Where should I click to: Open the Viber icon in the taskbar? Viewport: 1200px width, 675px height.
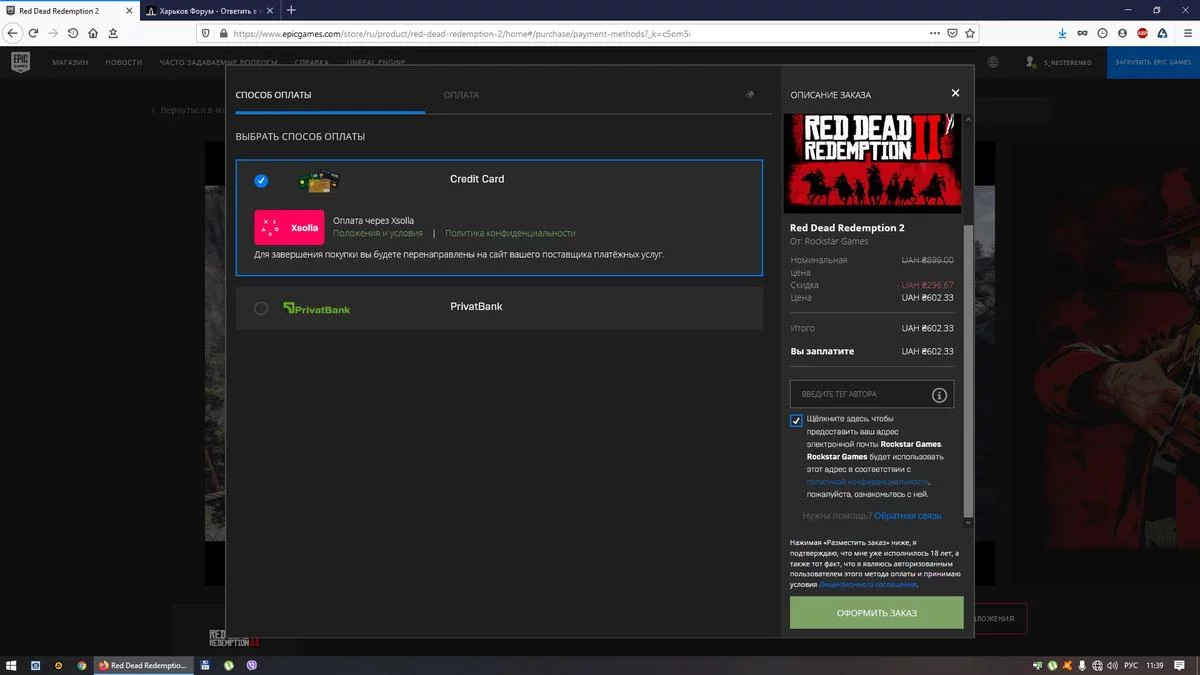click(251, 665)
